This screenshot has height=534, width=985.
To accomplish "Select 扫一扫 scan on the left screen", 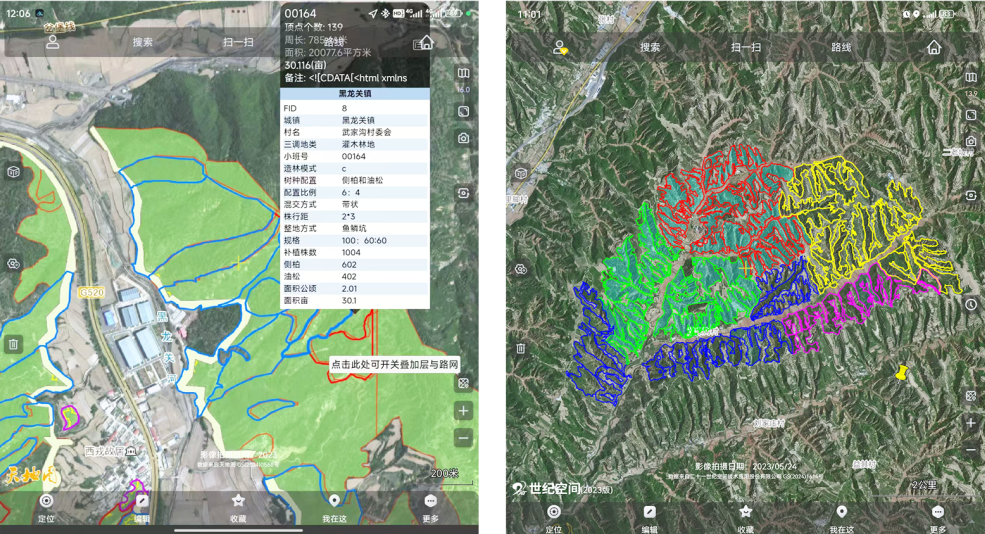I will [x=238, y=43].
